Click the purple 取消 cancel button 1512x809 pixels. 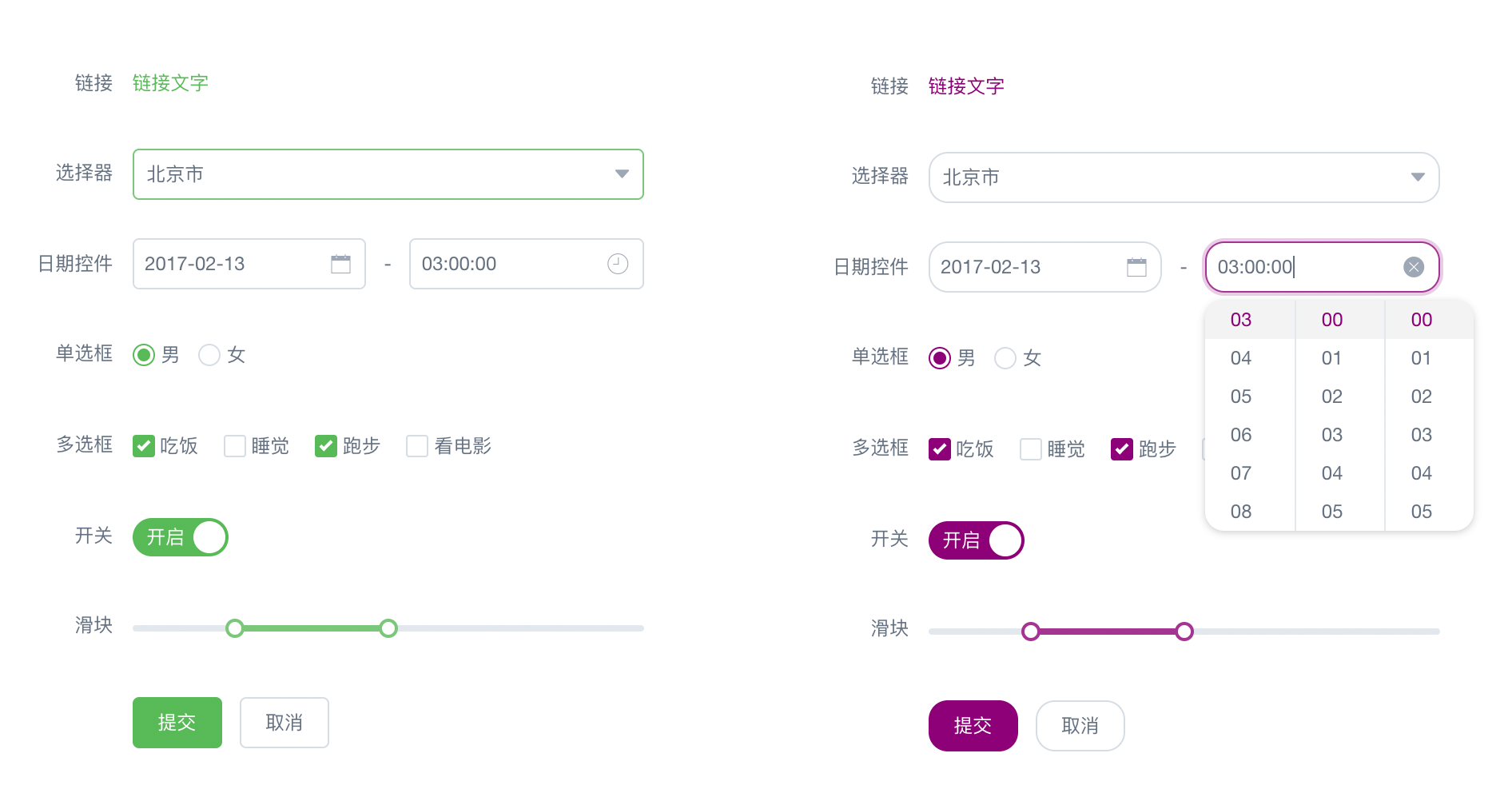coord(1080,726)
